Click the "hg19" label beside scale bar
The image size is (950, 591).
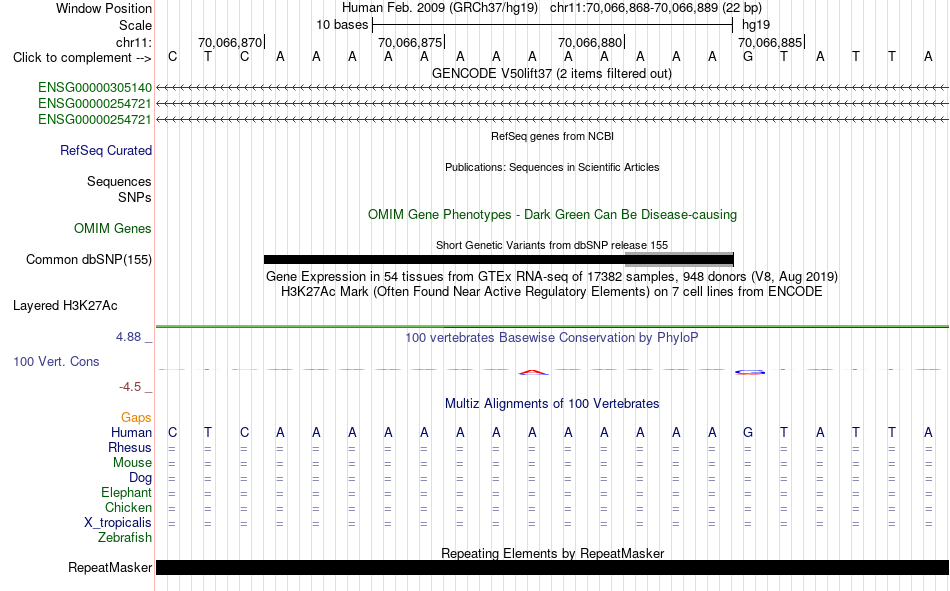[756, 25]
